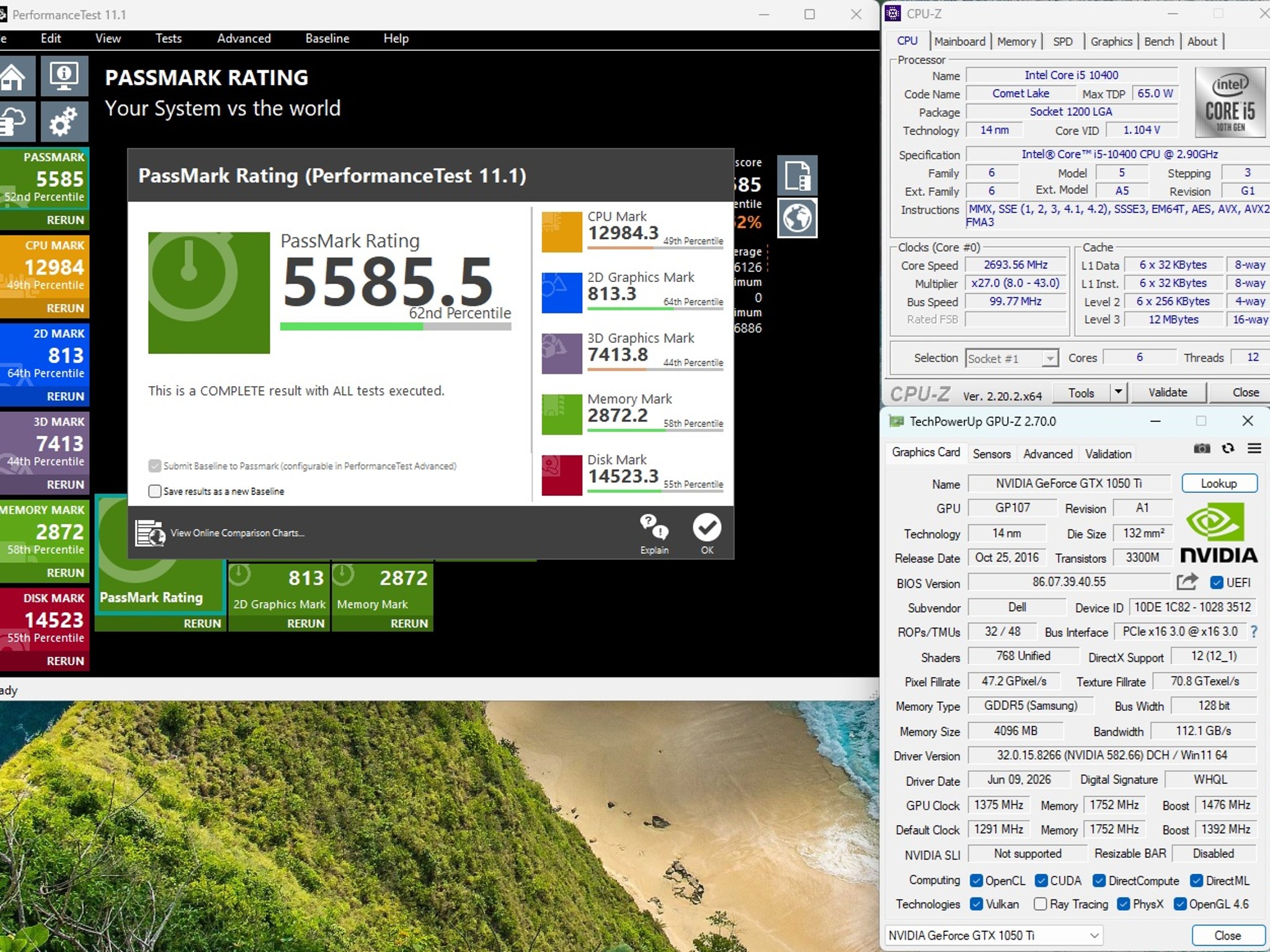Click the green Memory Mark icon
This screenshot has height=952, width=1270.
click(562, 414)
